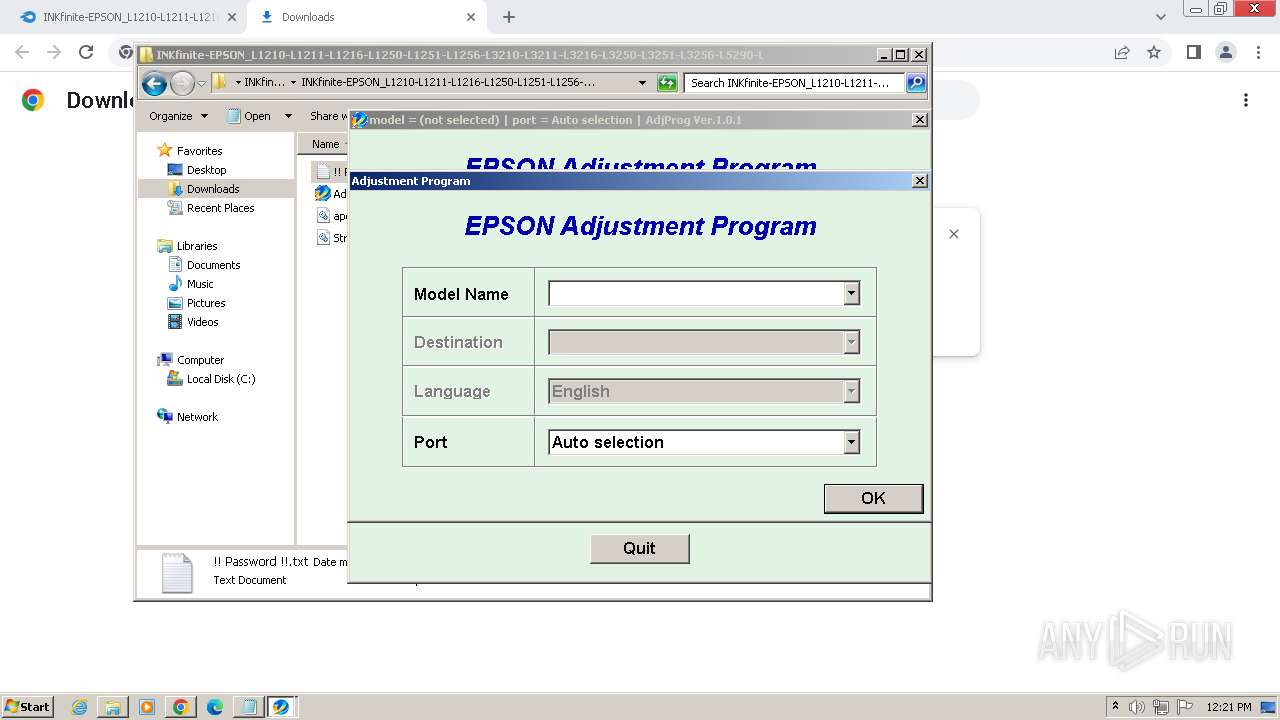The image size is (1280, 720).
Task: Click the Chrome back arrow
Action: tap(22, 52)
